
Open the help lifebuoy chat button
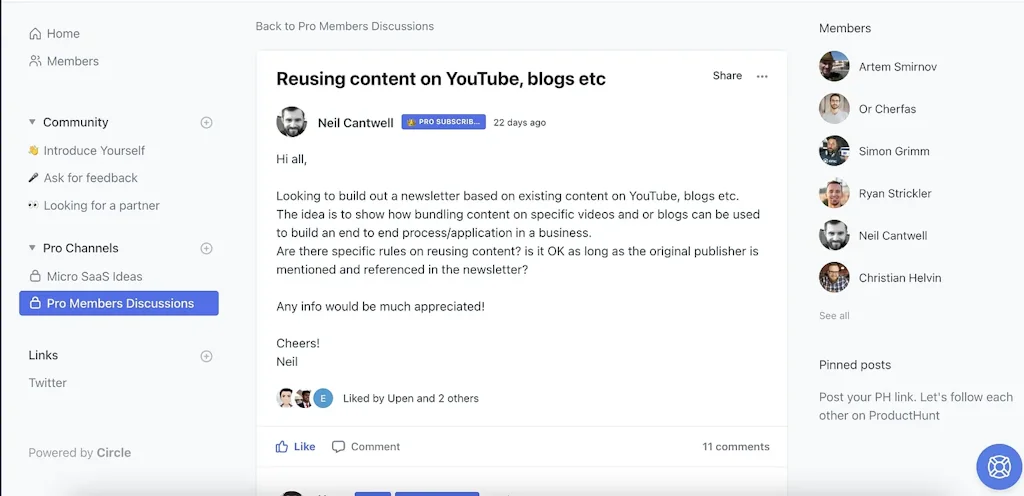[998, 467]
